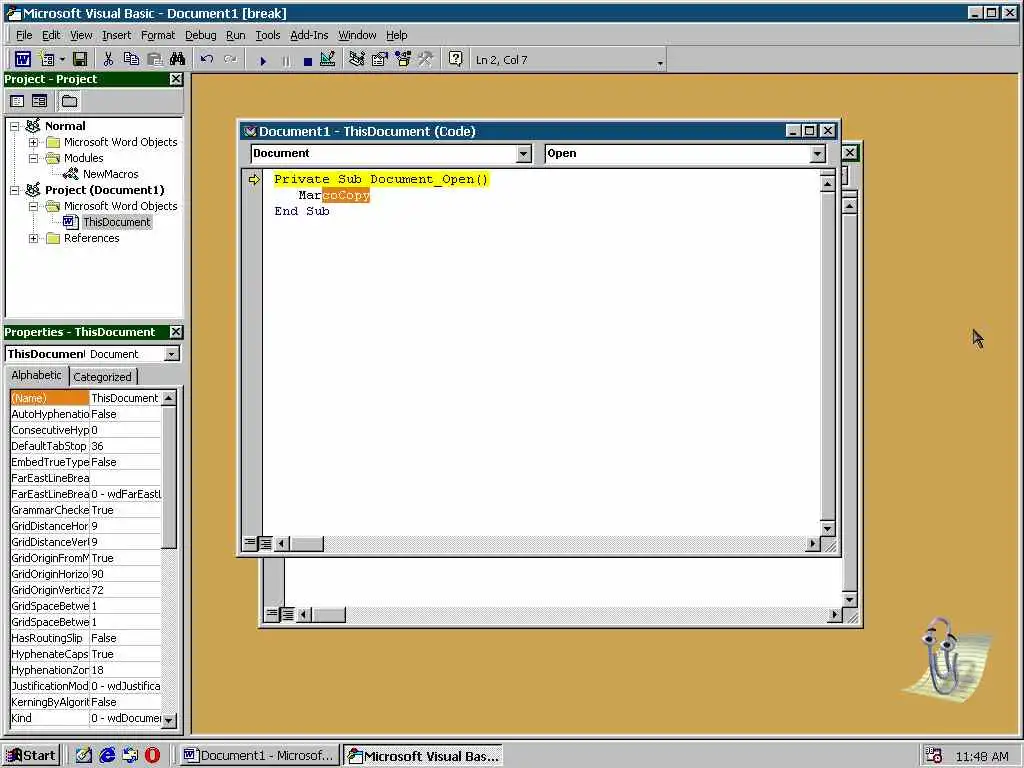
Task: Select the DefaultTabStop property value 36
Action: tap(125, 446)
